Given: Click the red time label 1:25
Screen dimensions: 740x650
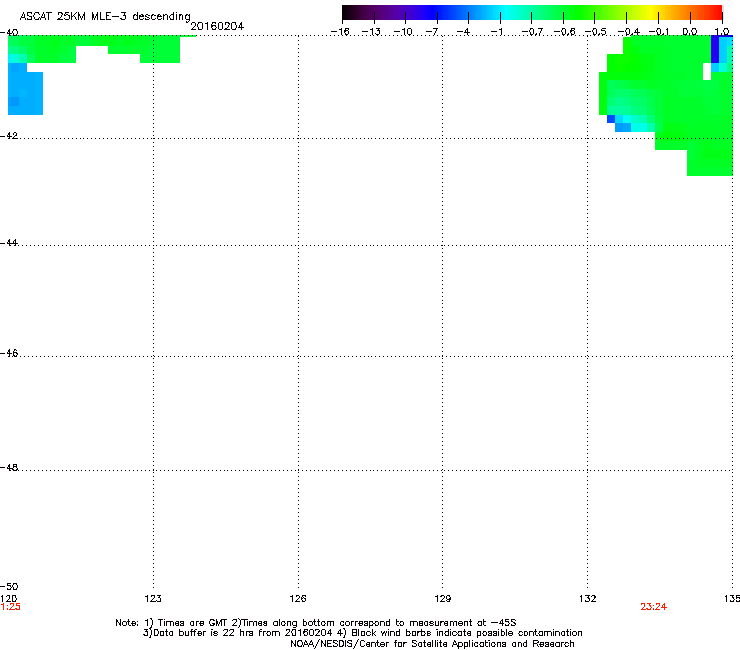Looking at the screenshot, I should (10, 607).
